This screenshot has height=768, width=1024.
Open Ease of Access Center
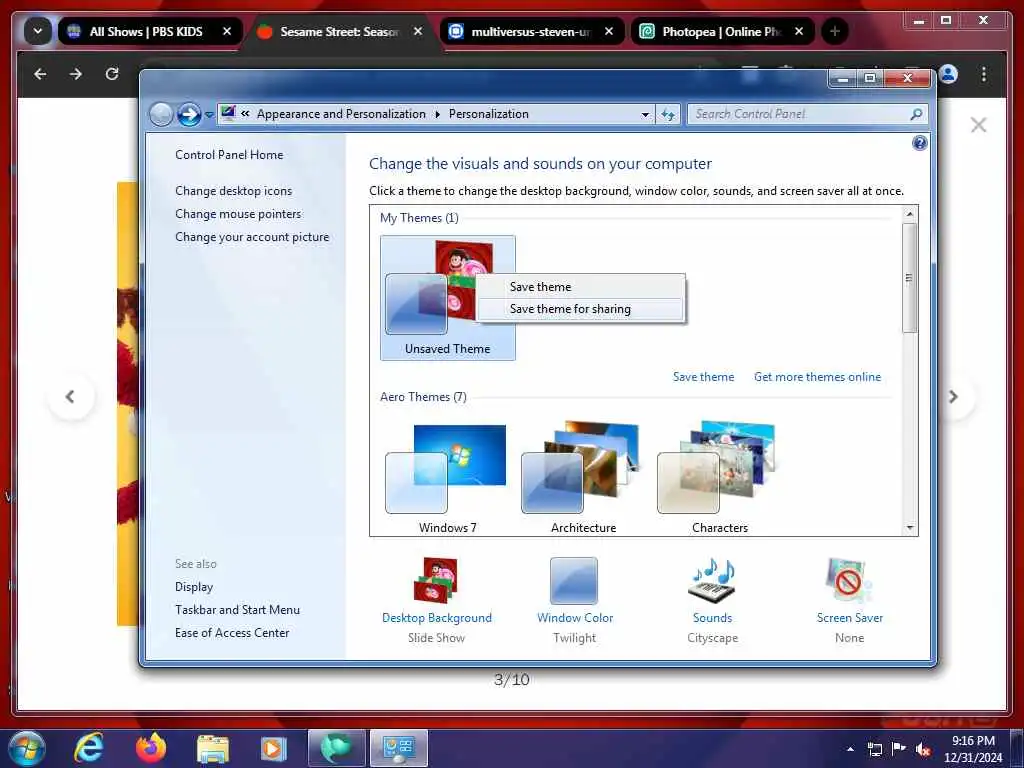tap(232, 632)
